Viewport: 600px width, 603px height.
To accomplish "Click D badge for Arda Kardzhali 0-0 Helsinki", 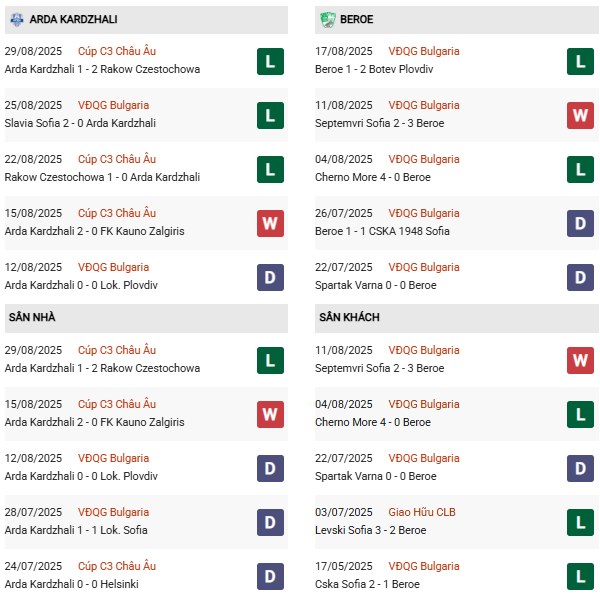I will (268, 576).
